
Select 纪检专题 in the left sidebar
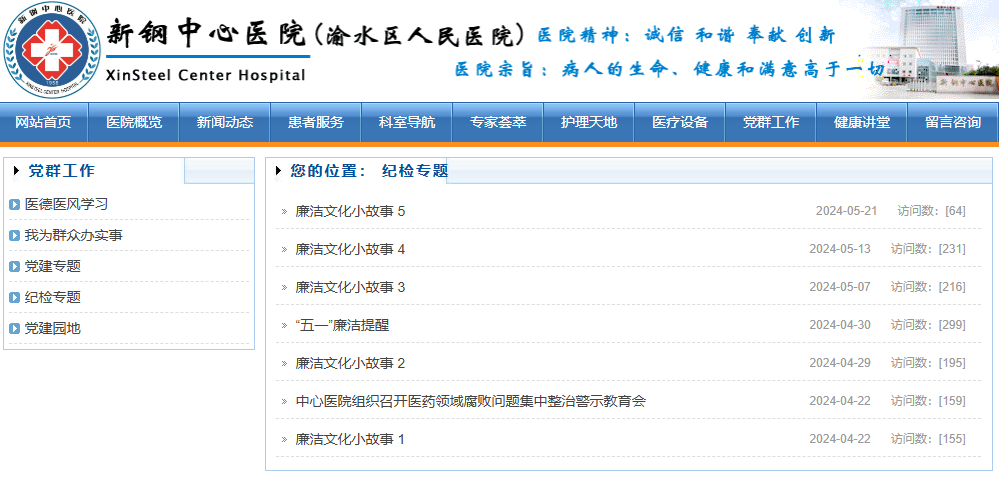(53, 298)
